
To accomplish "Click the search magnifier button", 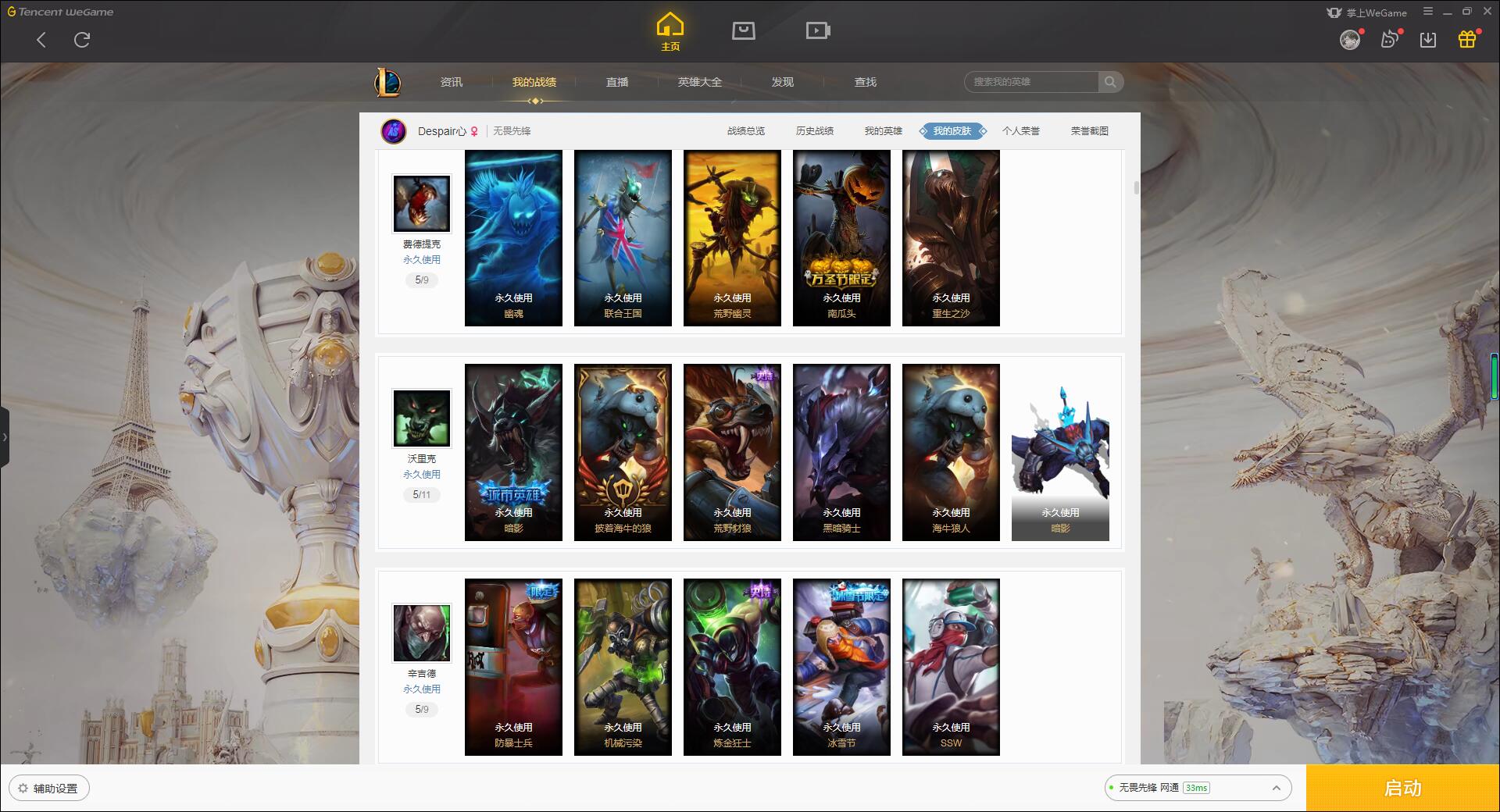I will [x=1110, y=82].
